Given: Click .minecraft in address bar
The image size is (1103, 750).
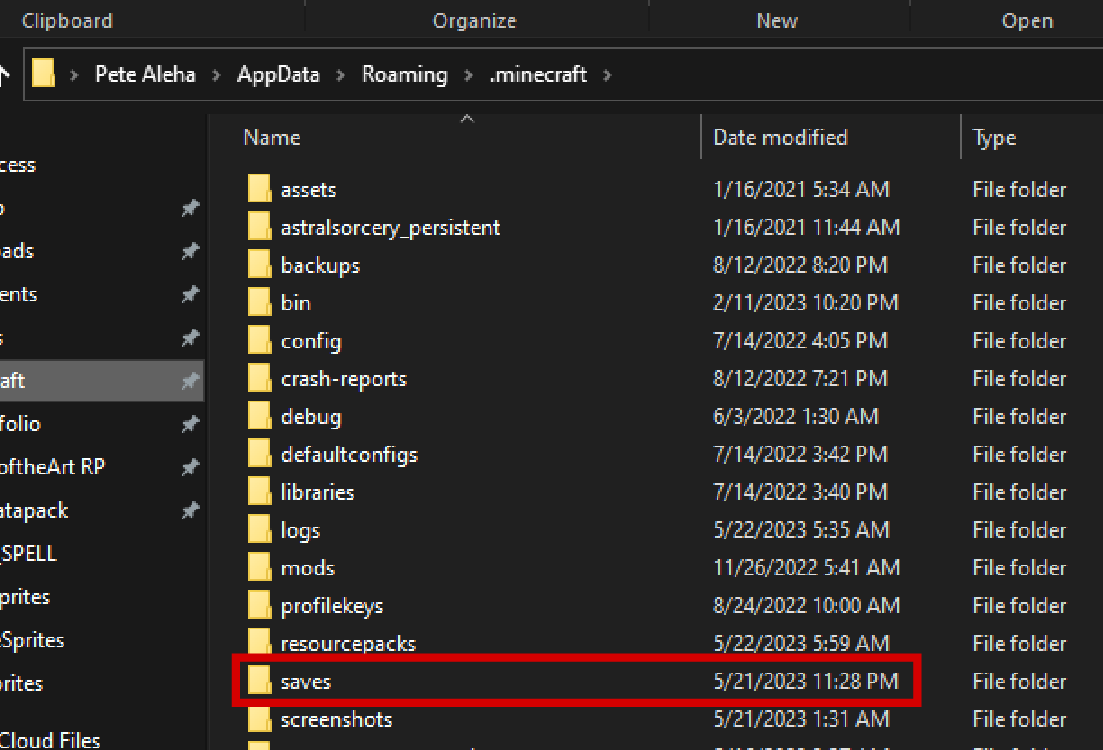Looking at the screenshot, I should click(x=538, y=74).
